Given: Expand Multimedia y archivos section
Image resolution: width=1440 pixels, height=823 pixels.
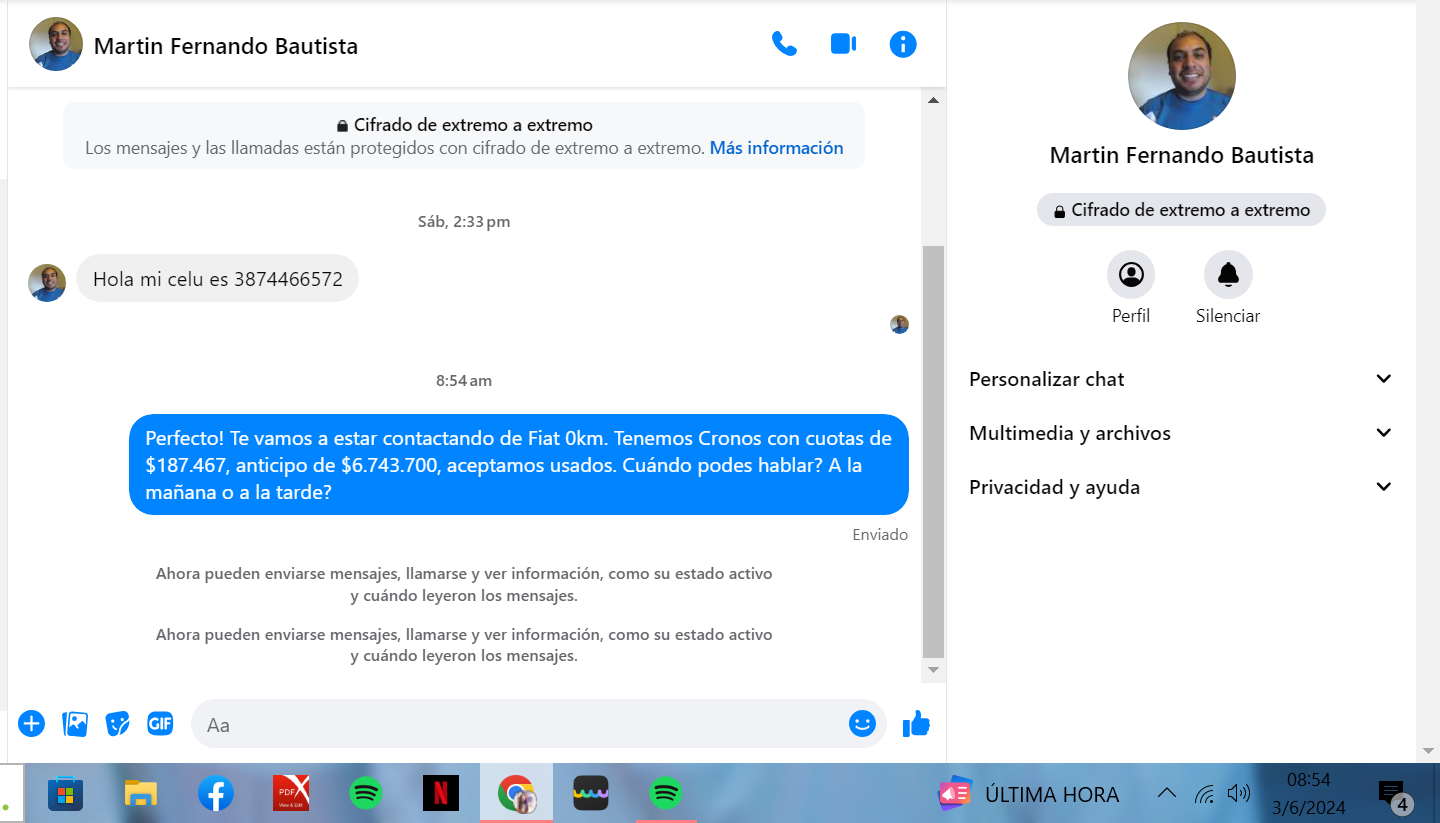Looking at the screenshot, I should tap(1181, 433).
